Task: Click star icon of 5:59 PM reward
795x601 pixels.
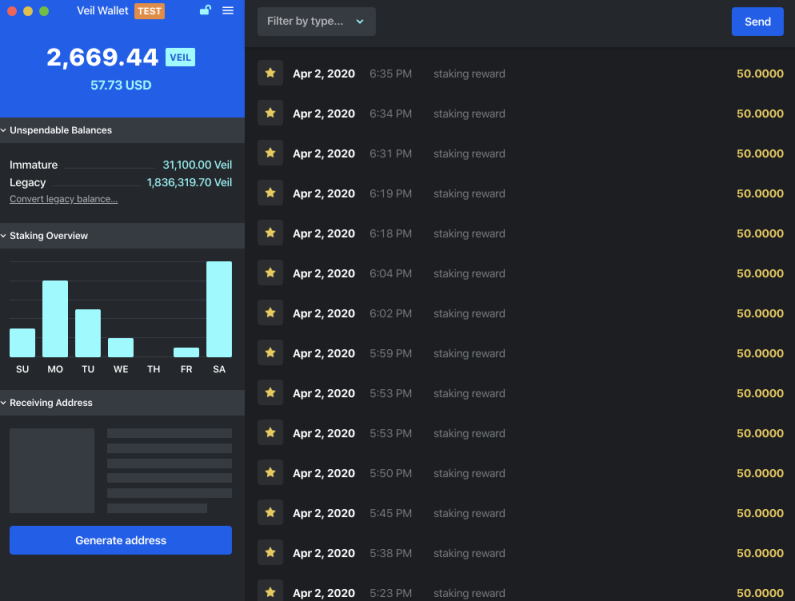Action: tap(270, 353)
